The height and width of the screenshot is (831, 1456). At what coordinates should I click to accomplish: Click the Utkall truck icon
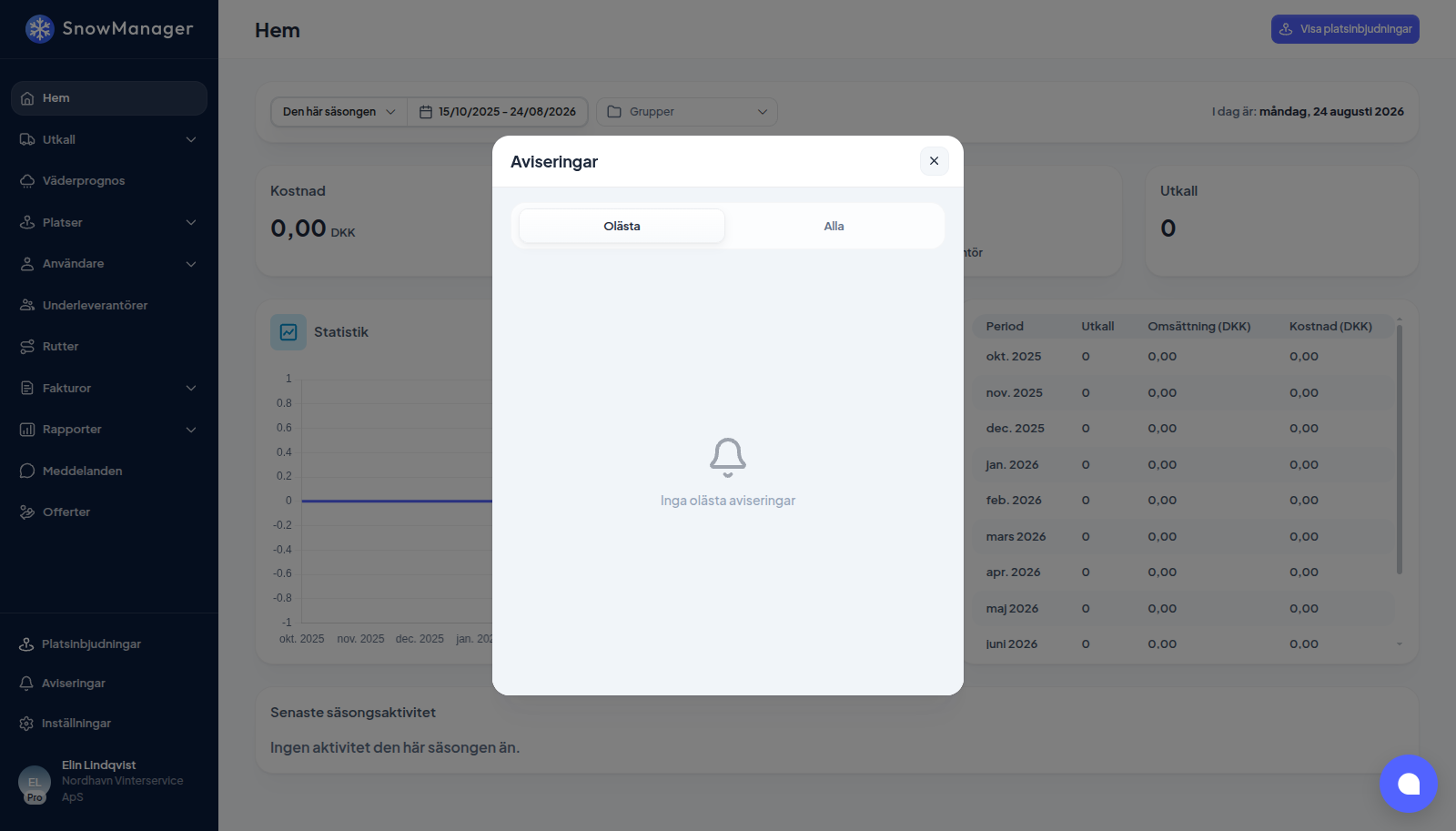(27, 139)
